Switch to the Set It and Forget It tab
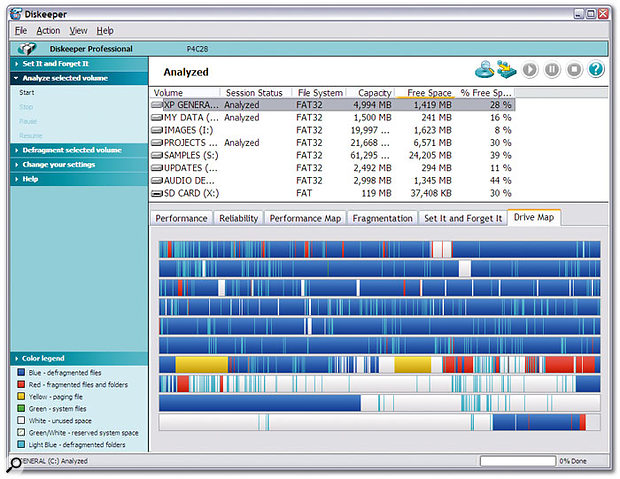The image size is (620, 479). 463,218
